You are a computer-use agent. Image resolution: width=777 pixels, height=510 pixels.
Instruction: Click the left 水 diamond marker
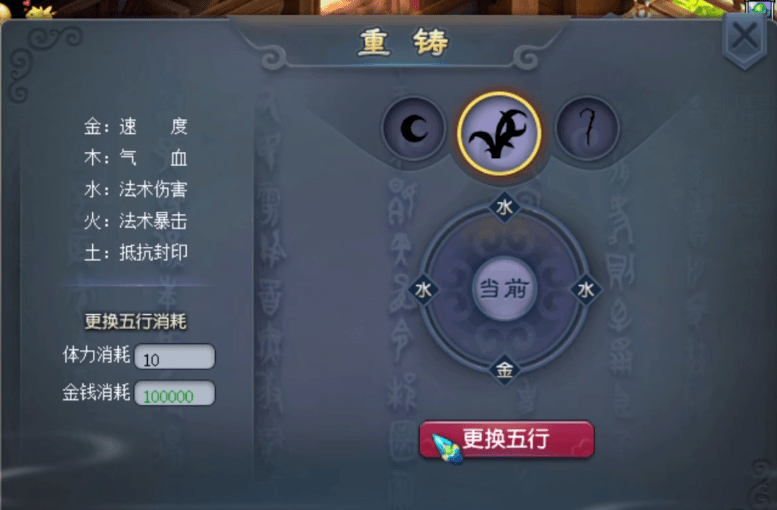(x=423, y=289)
